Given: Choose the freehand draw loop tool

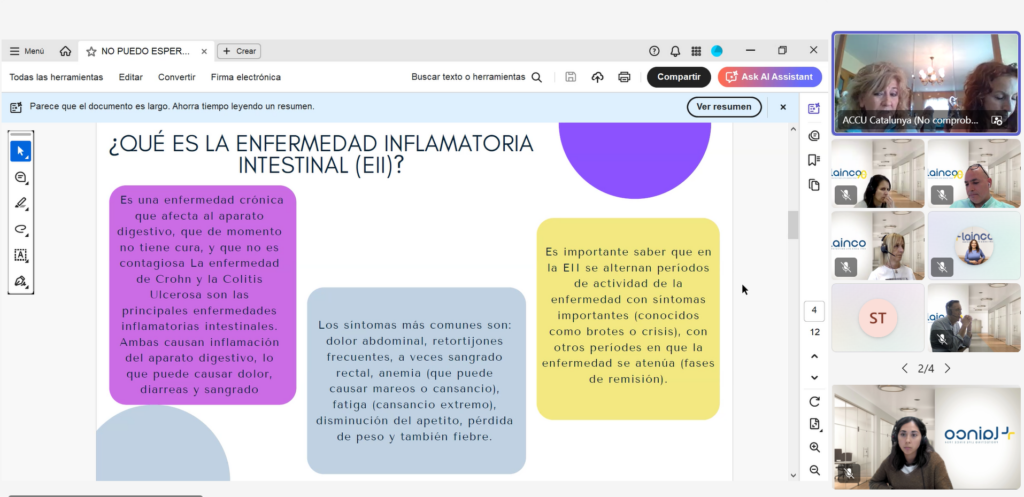Looking at the screenshot, I should [21, 229].
